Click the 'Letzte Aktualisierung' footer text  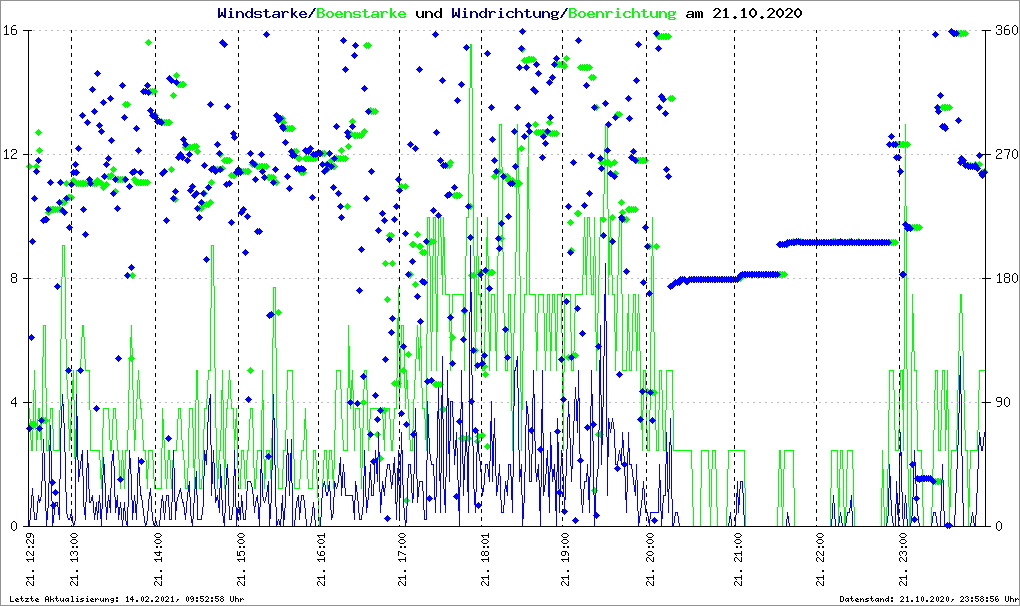tap(125, 598)
